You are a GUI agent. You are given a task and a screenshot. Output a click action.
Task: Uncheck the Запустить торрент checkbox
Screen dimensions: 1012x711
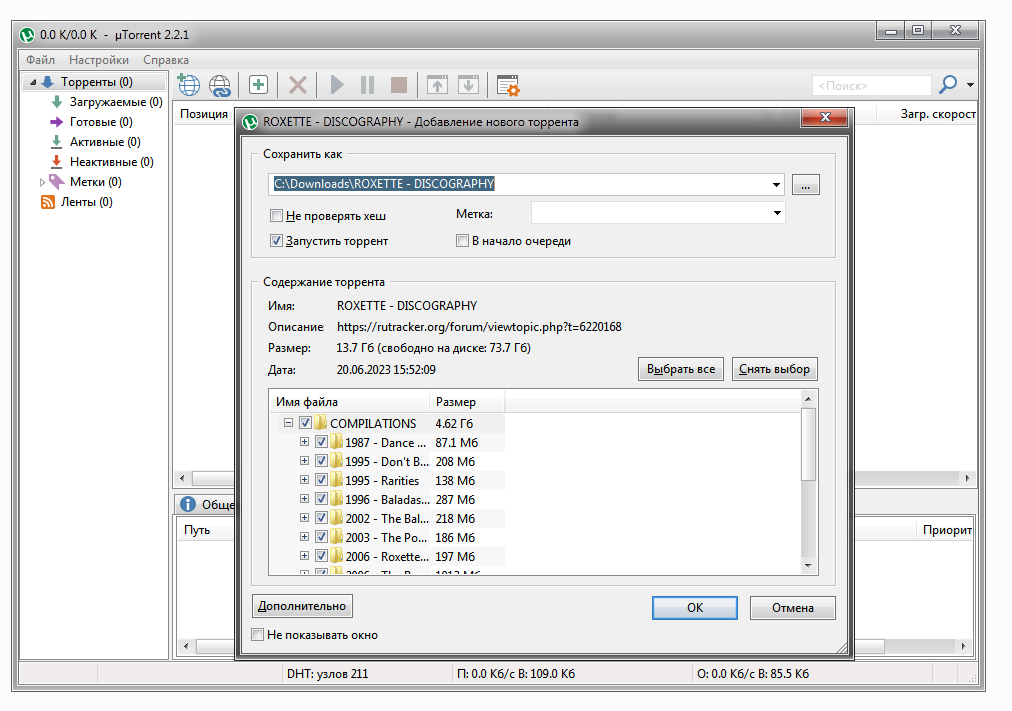[x=276, y=241]
